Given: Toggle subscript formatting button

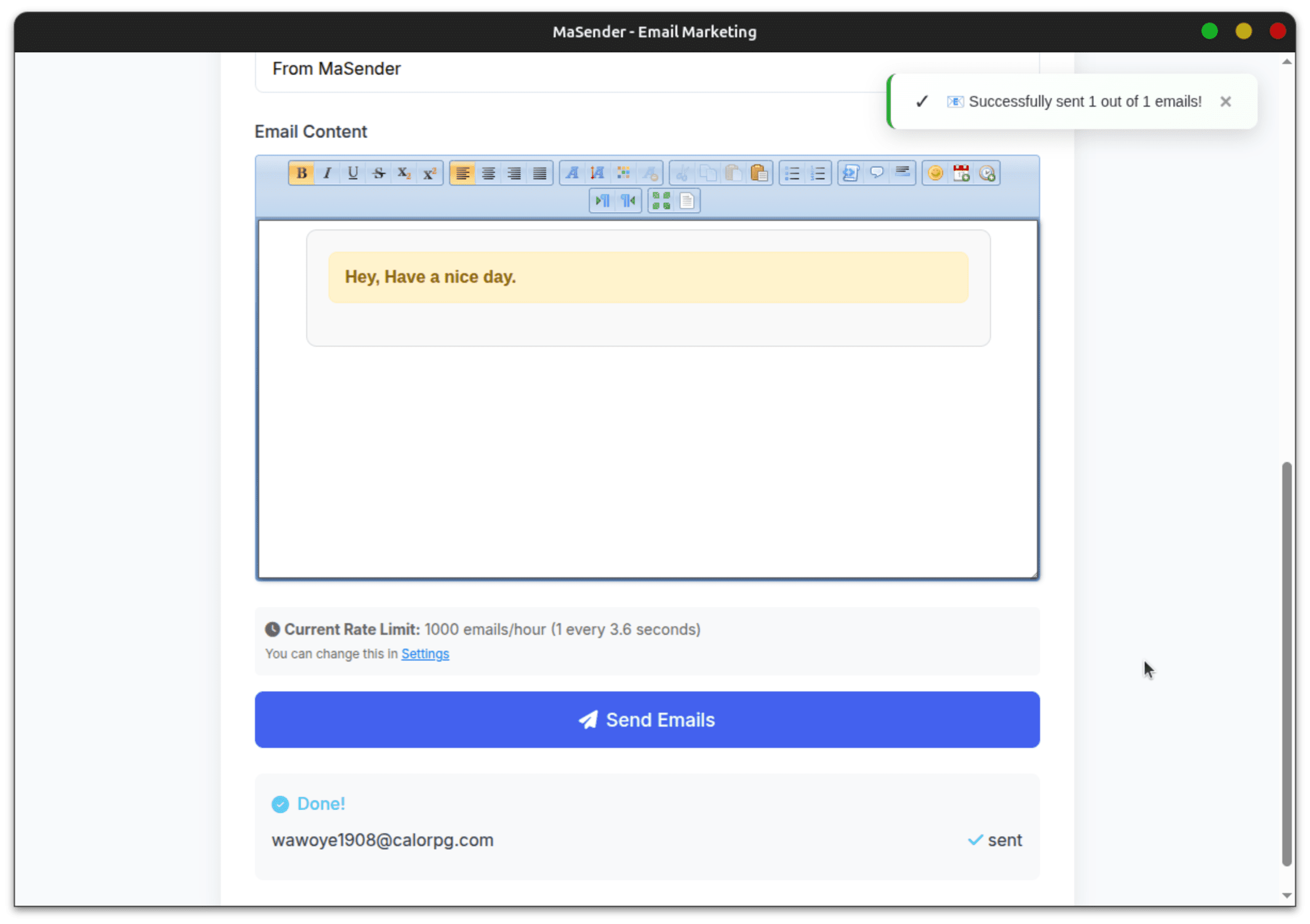Looking at the screenshot, I should coord(404,173).
